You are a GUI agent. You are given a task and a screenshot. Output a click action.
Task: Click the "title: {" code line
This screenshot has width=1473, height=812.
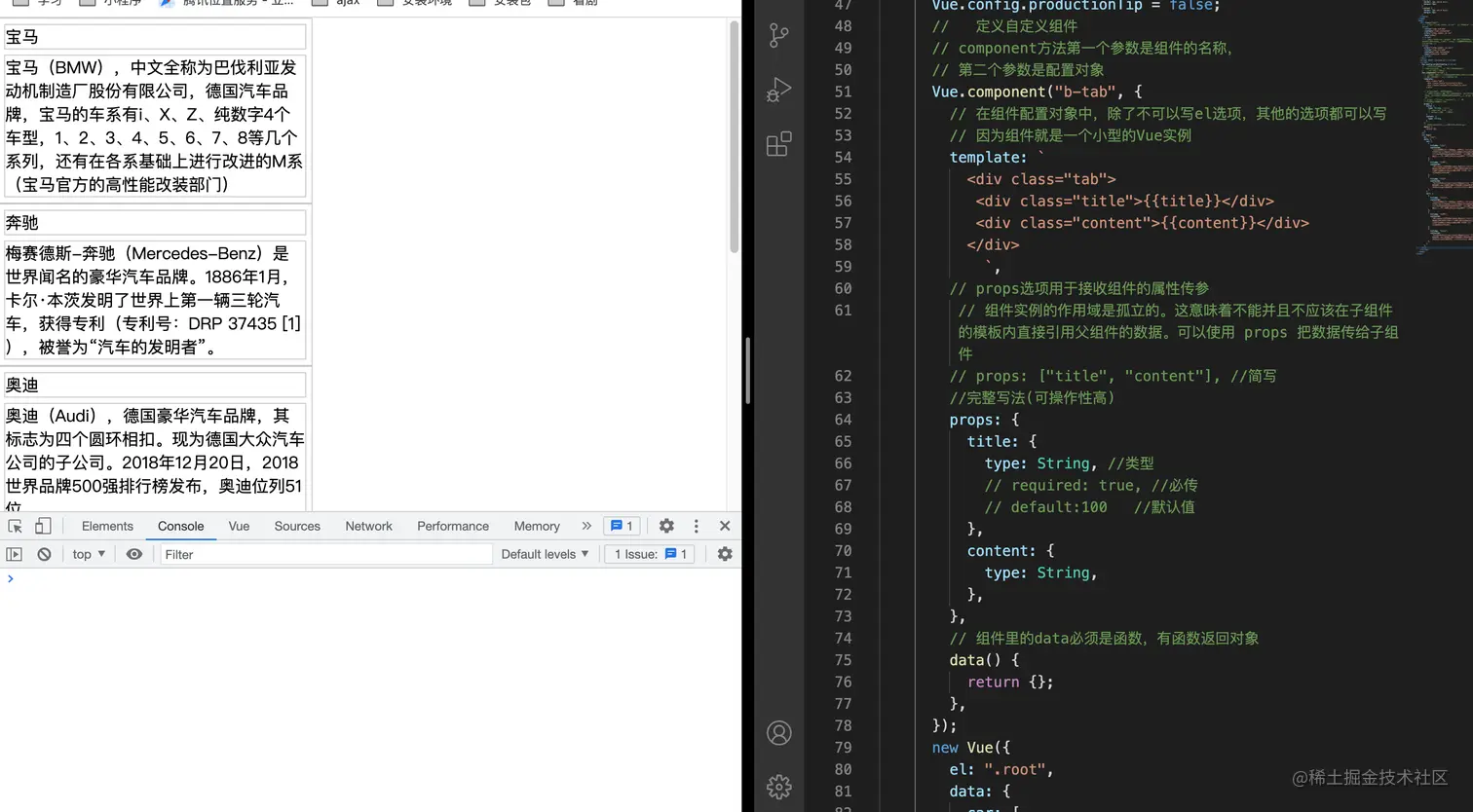click(1001, 442)
